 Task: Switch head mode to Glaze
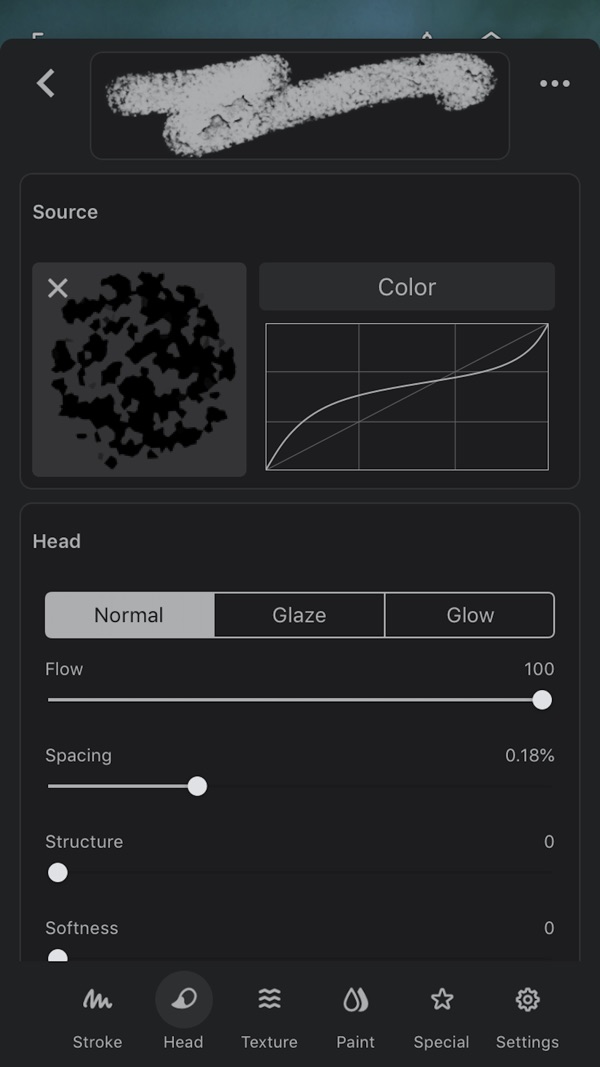click(299, 615)
